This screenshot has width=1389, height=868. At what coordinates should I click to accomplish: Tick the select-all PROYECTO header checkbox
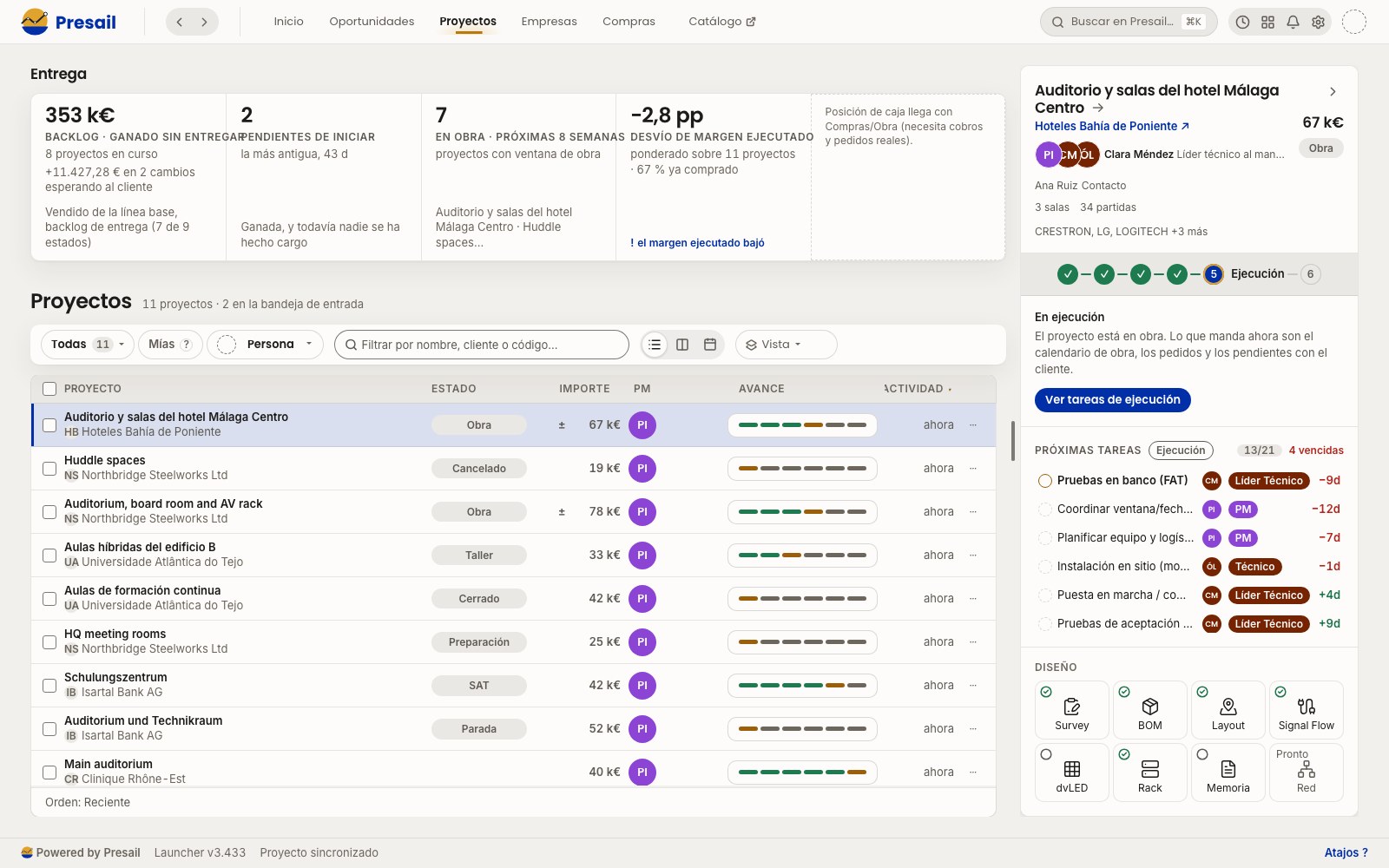coord(49,389)
